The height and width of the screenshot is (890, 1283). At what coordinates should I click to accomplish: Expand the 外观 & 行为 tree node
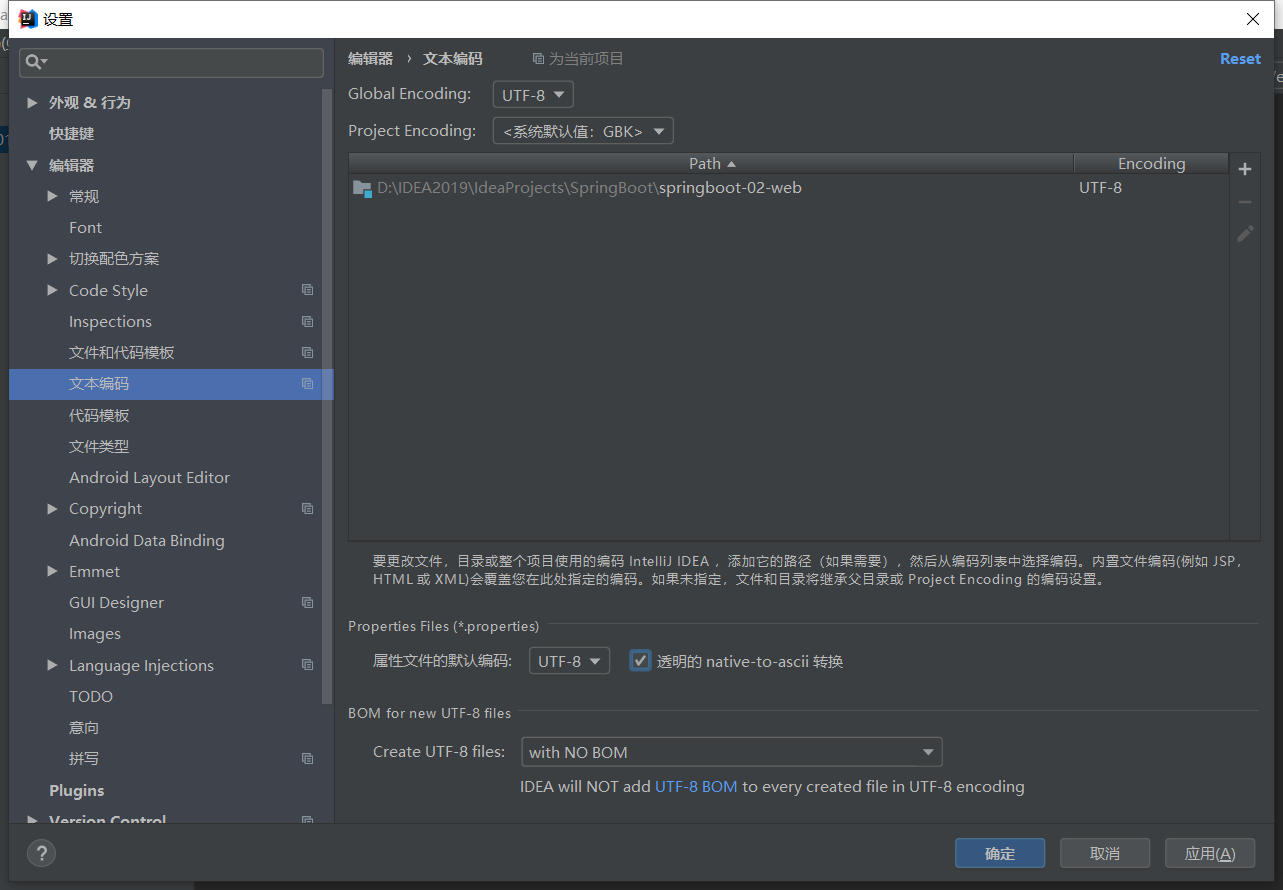click(x=32, y=103)
